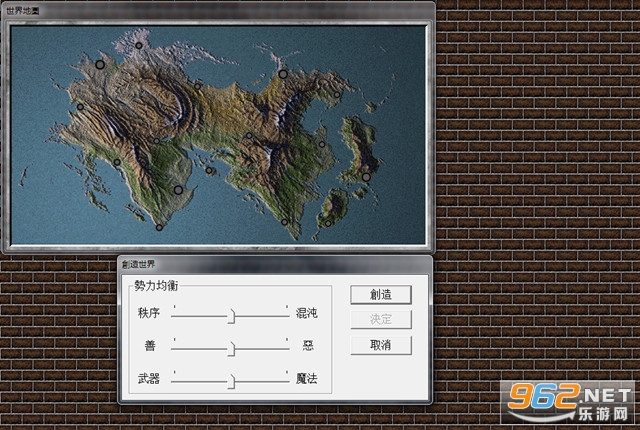This screenshot has height=430, width=640.
Task: Click the 秩序 label
Action: [149, 313]
